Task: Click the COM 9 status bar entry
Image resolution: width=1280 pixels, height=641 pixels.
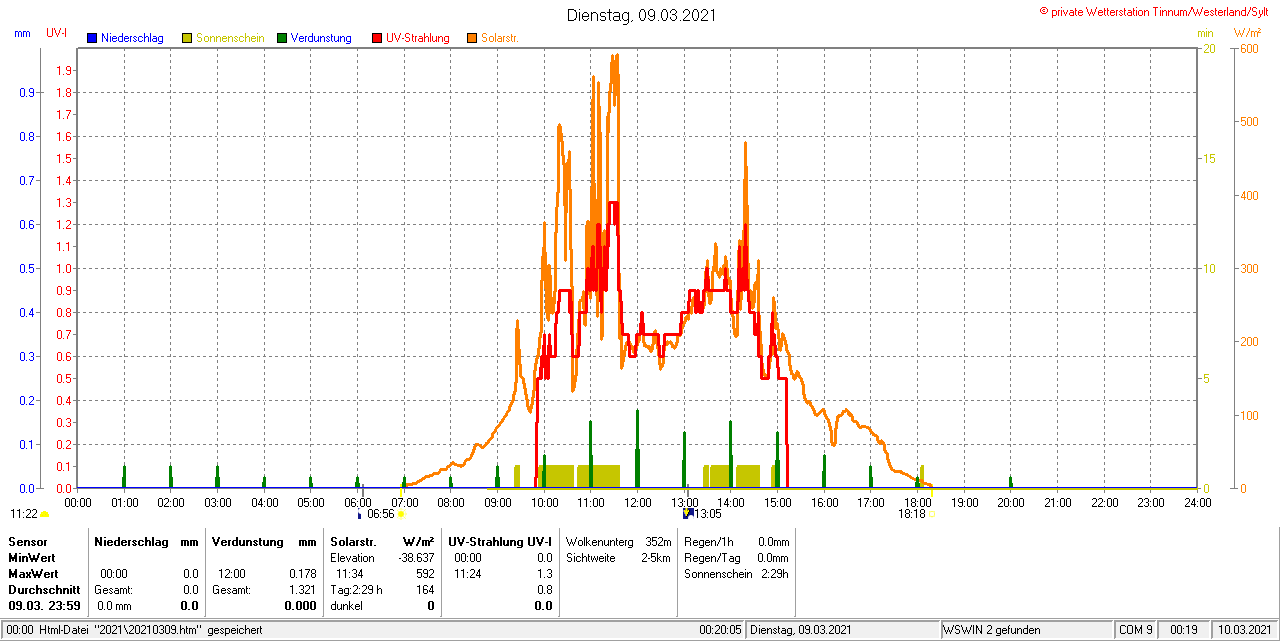Action: click(x=1136, y=630)
